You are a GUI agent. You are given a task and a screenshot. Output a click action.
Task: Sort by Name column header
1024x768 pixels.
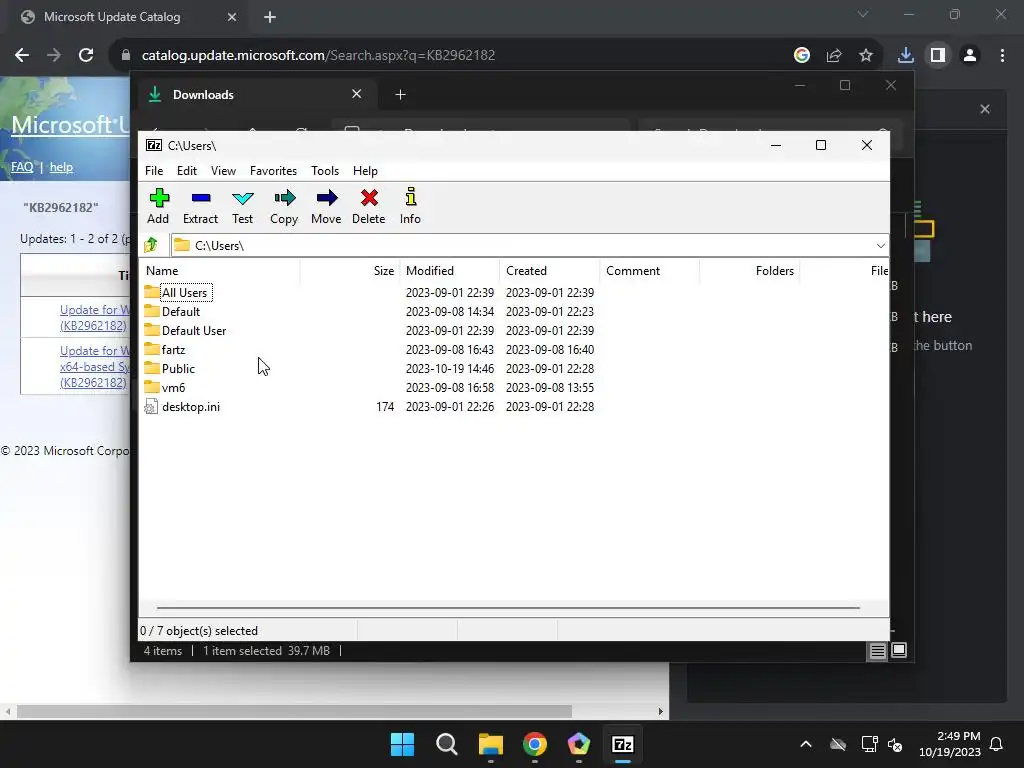[220, 270]
